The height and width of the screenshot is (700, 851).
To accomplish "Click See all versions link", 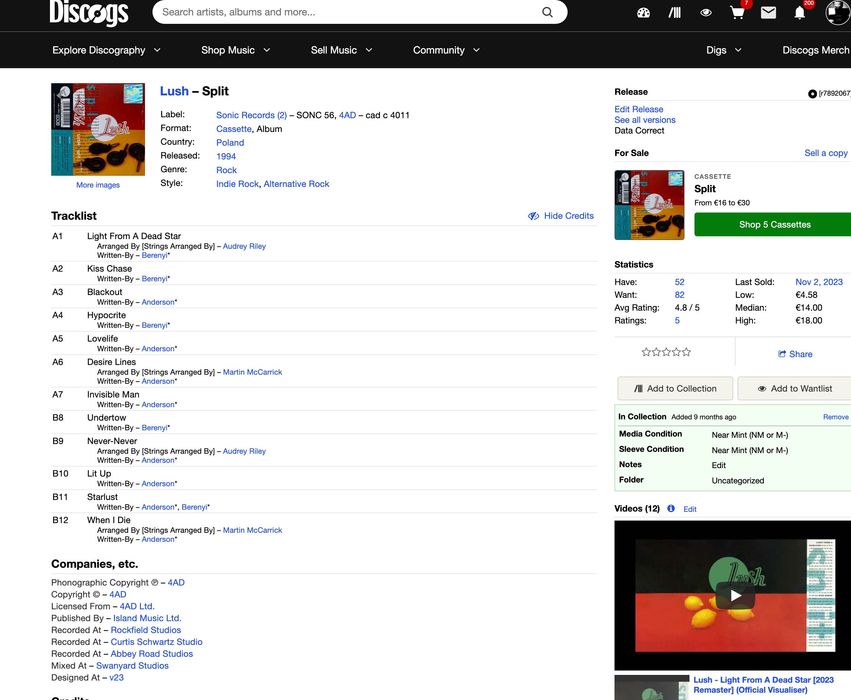I will point(645,120).
